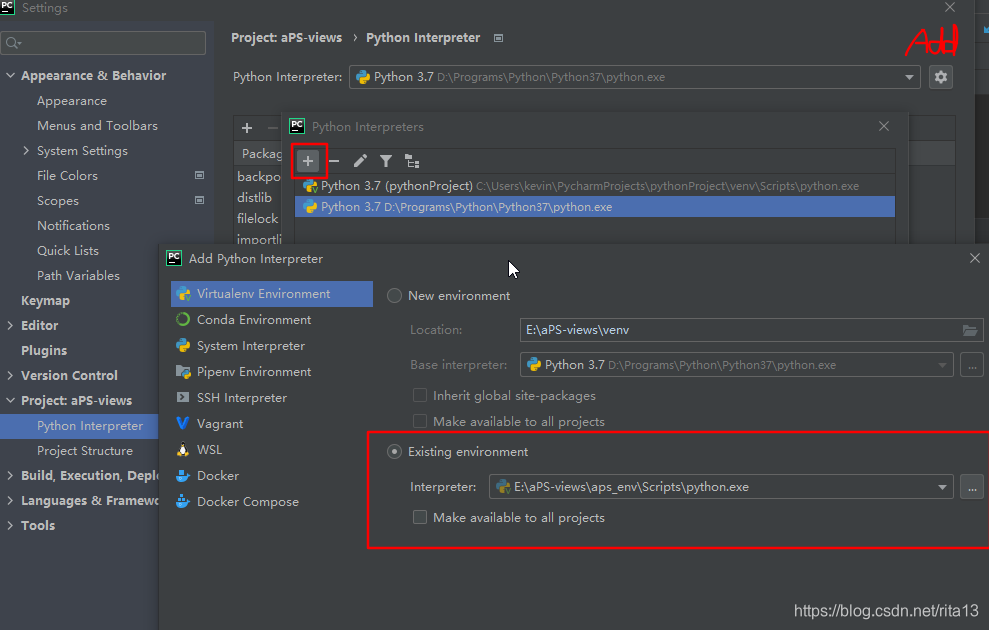Select the New environment radio button
989x630 pixels.
(x=394, y=295)
